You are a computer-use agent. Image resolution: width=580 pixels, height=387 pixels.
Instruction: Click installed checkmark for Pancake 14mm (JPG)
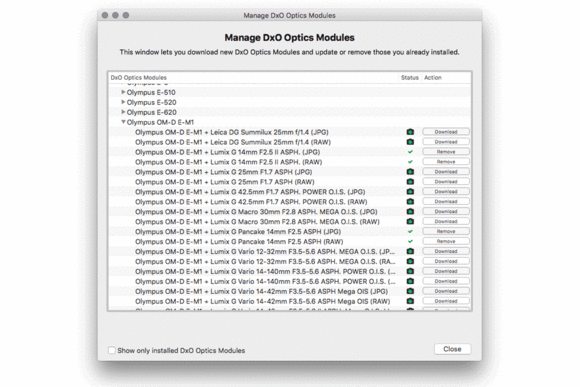point(410,232)
